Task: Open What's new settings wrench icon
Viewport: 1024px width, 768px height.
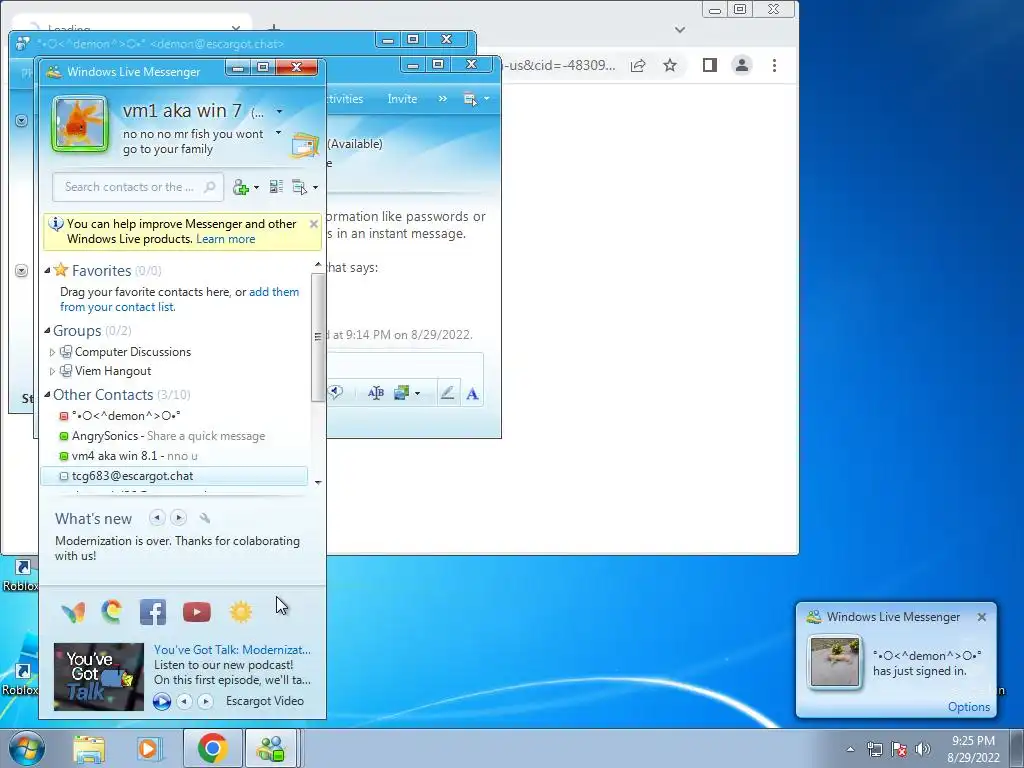Action: (x=204, y=518)
